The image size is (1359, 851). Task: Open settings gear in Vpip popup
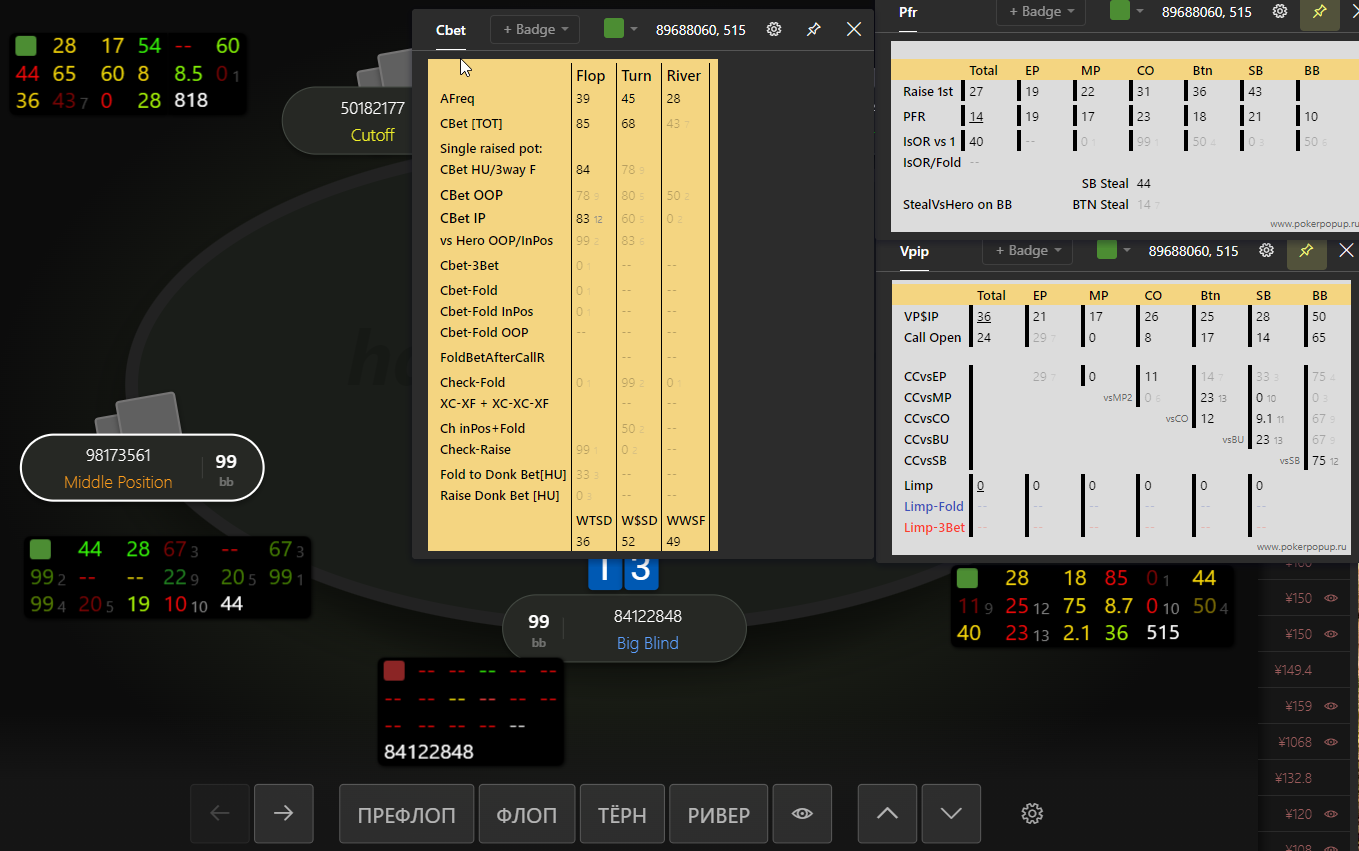click(x=1266, y=250)
